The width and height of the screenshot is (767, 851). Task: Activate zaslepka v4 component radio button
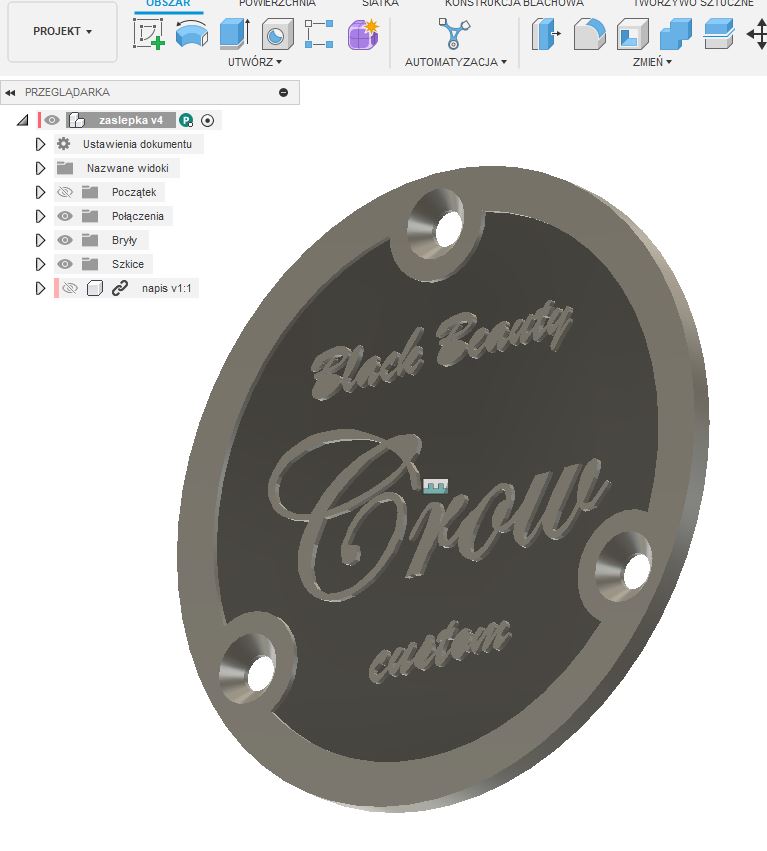[207, 120]
